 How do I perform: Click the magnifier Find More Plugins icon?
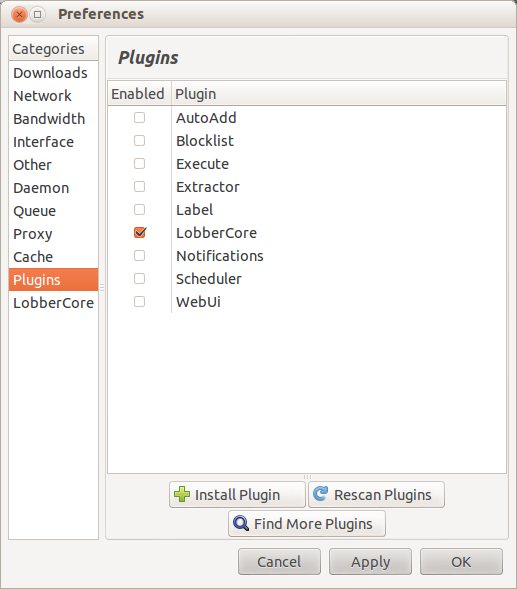(241, 523)
